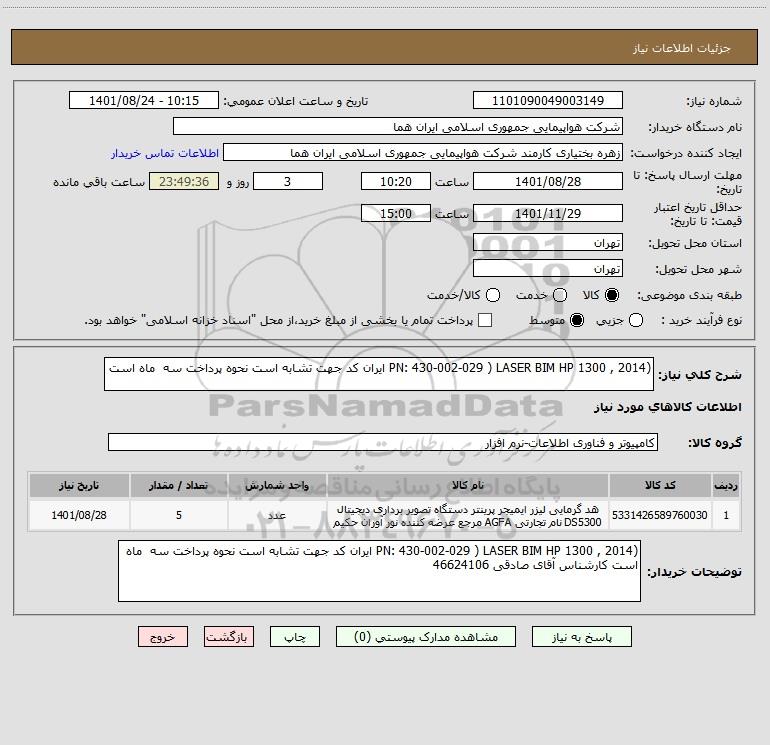Click the 'گروه کالا' category field
The image size is (770, 745).
382,442
